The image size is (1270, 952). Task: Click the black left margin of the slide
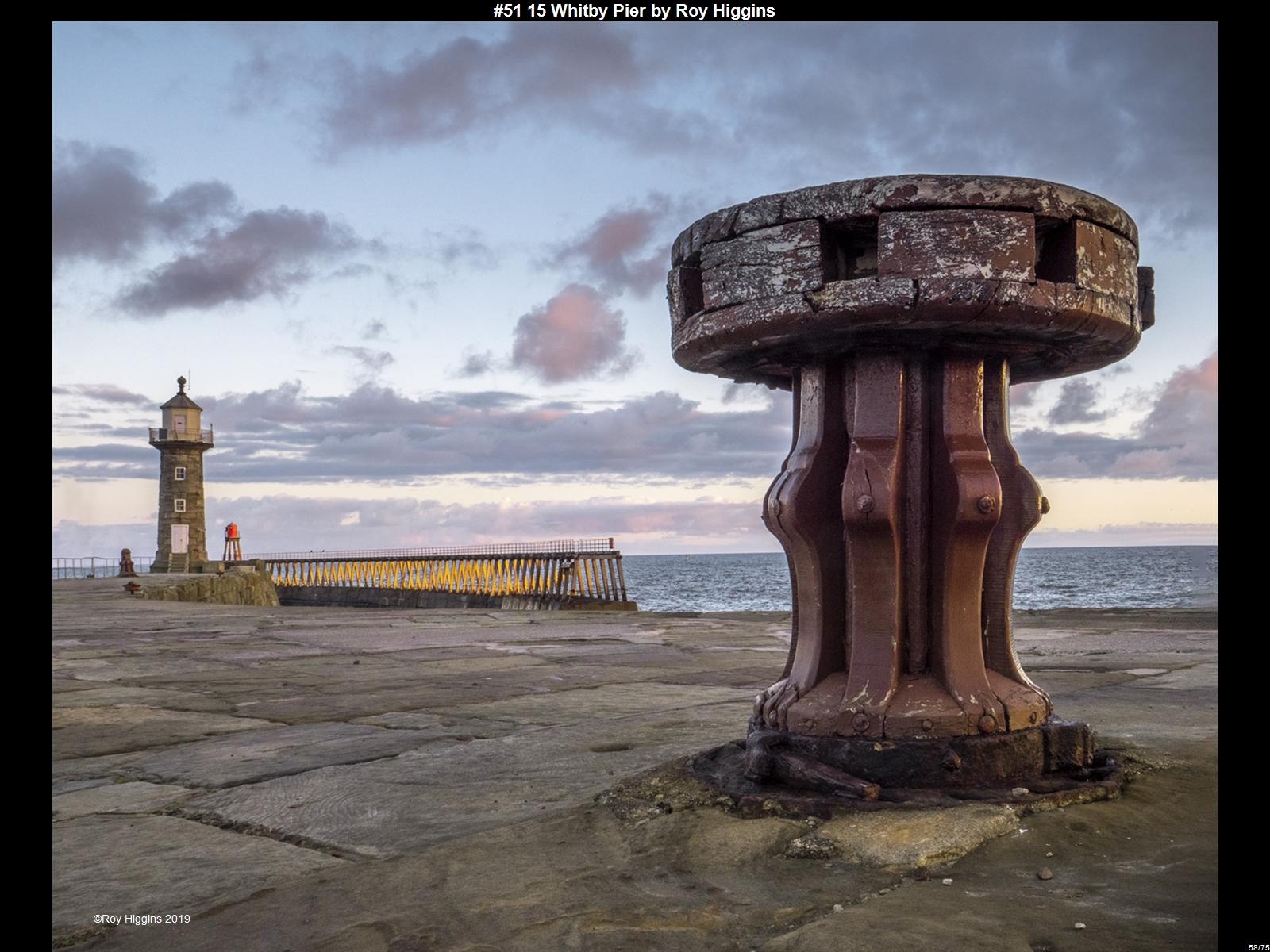[x=25, y=476]
